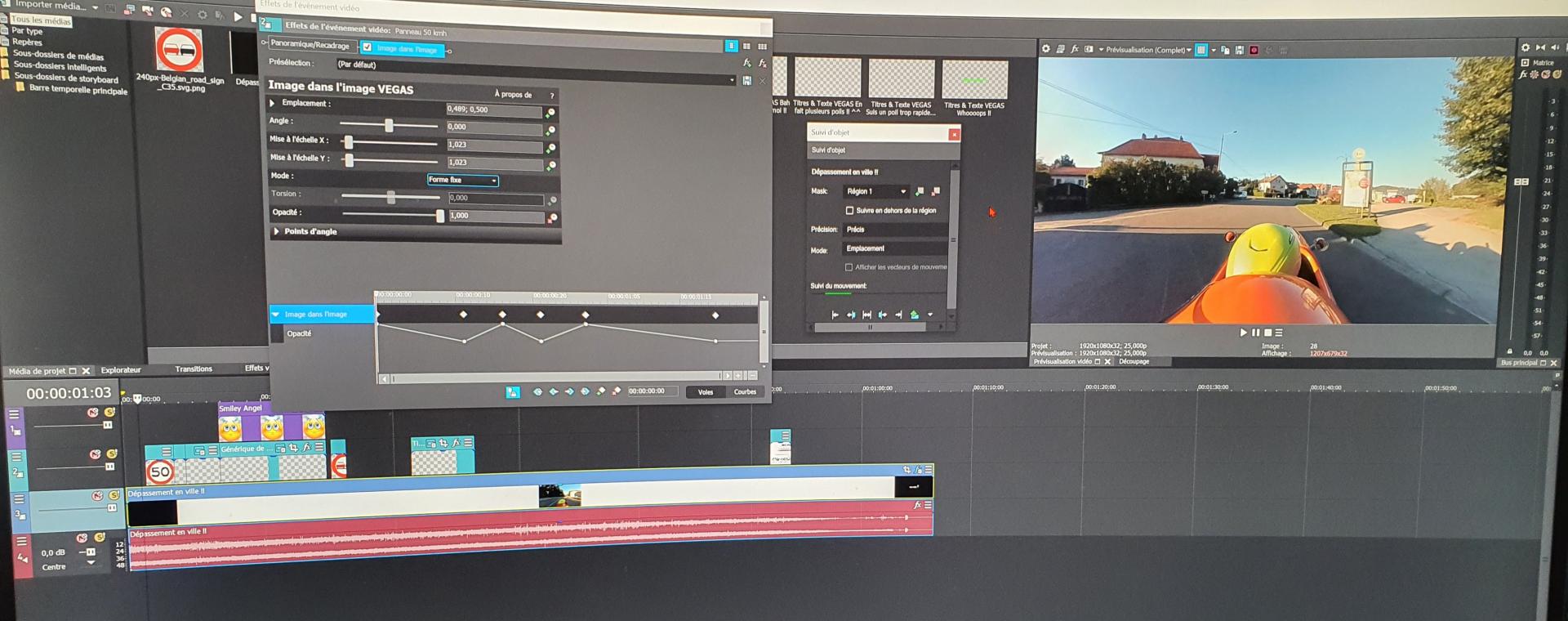
Task: Solo the Dépassement en ville audio track
Action: click(x=99, y=538)
